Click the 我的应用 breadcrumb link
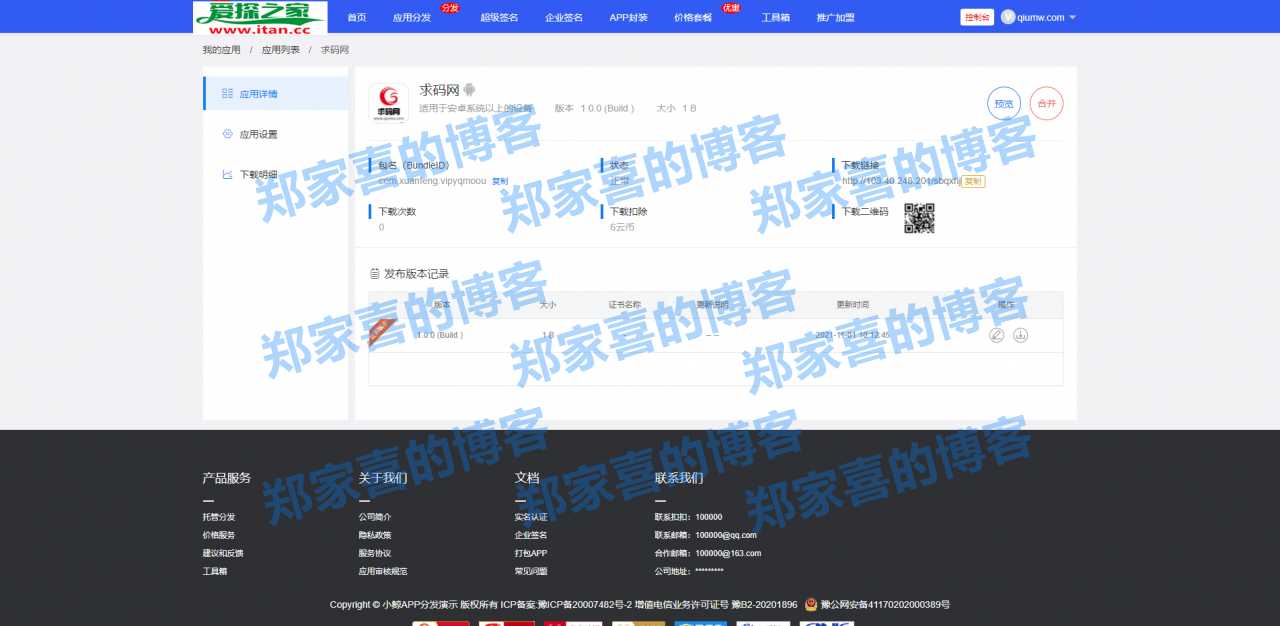The height and width of the screenshot is (626, 1280). pos(222,50)
